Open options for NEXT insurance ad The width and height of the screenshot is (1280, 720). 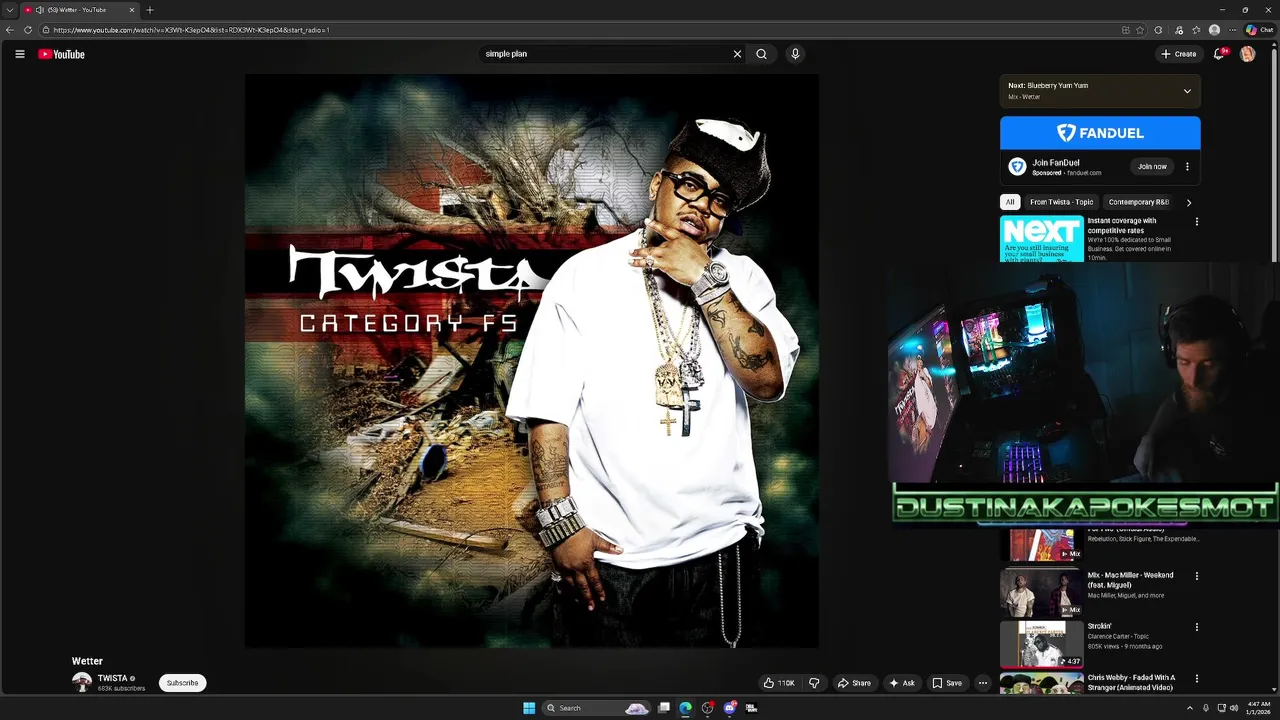pos(1196,222)
